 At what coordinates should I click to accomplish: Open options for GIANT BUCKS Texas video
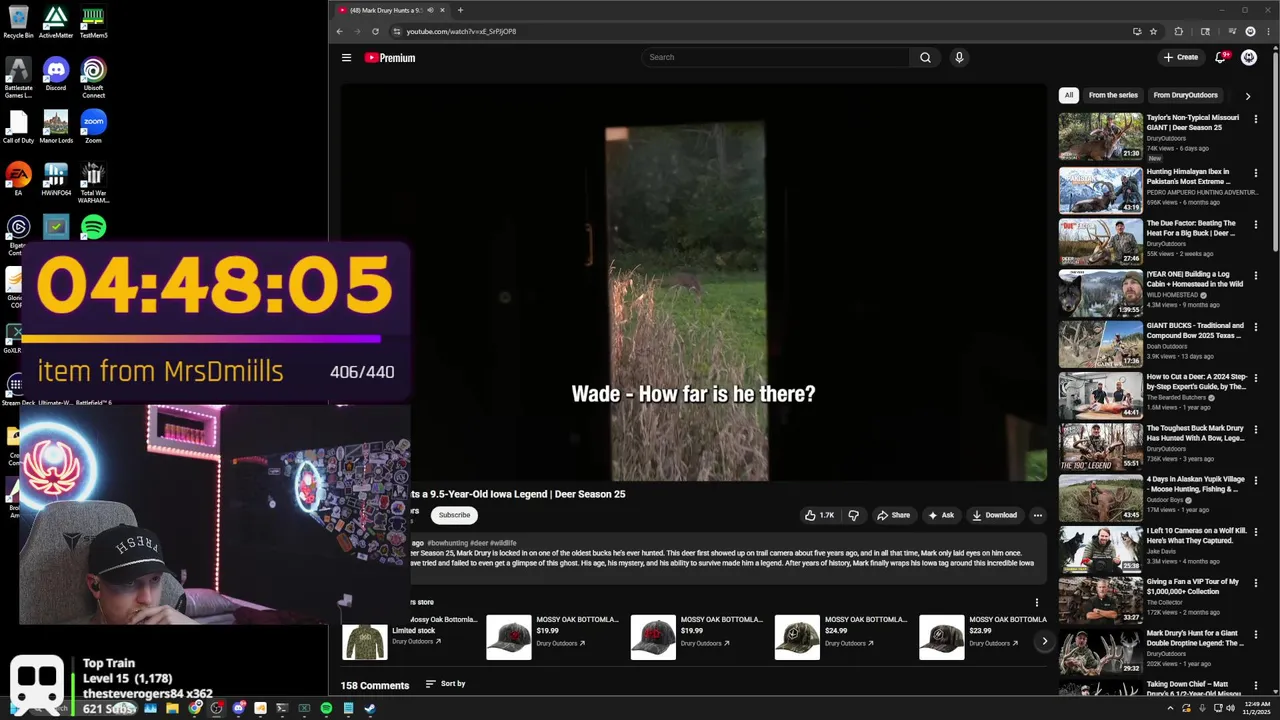(1256, 326)
